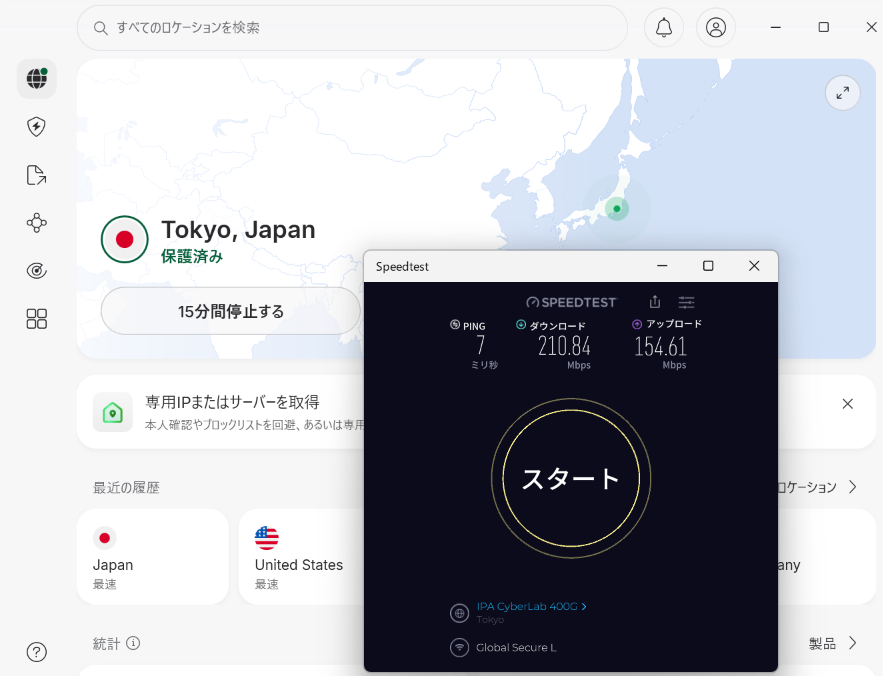Open the shield threat protection sidebar icon

pyautogui.click(x=37, y=127)
